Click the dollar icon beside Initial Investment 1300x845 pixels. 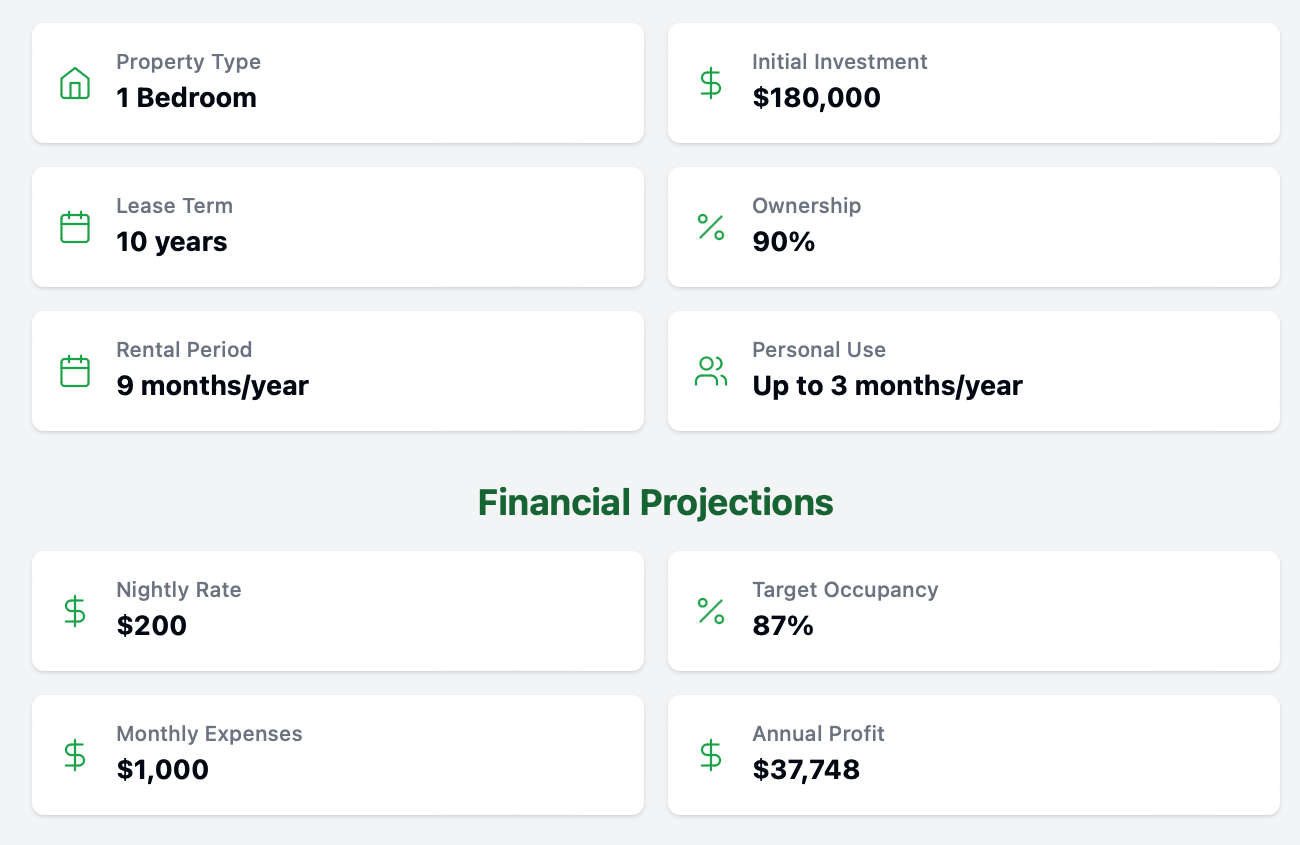[711, 83]
